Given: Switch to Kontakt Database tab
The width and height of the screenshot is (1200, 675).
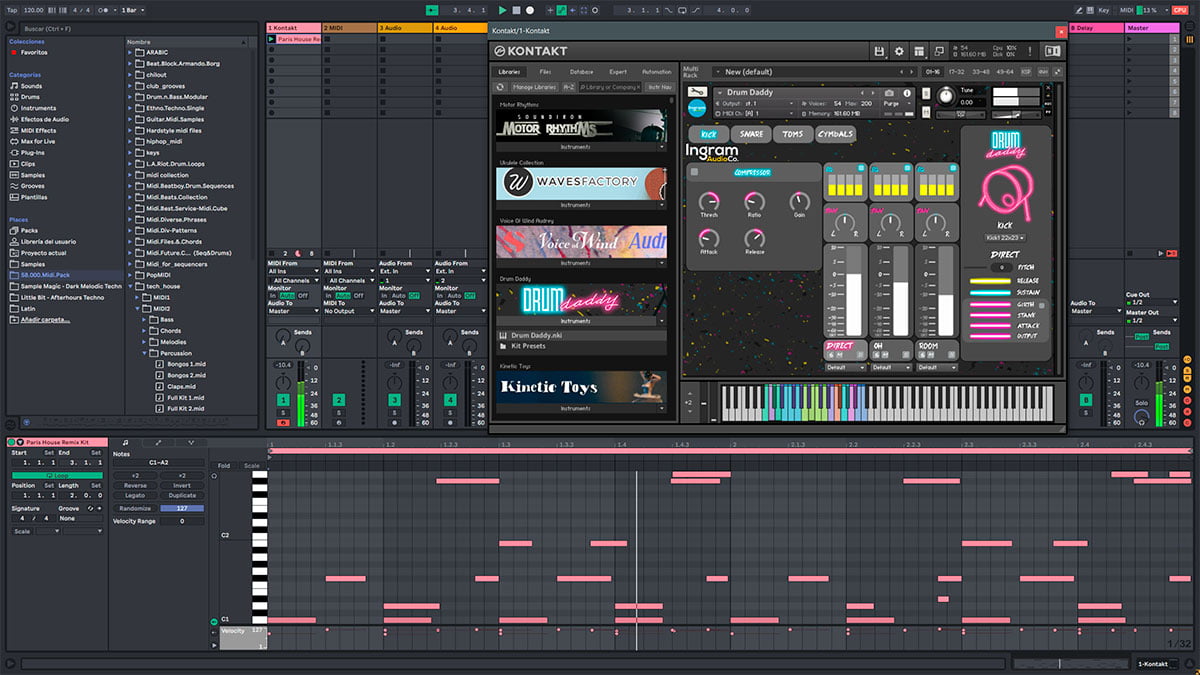Looking at the screenshot, I should pos(581,72).
